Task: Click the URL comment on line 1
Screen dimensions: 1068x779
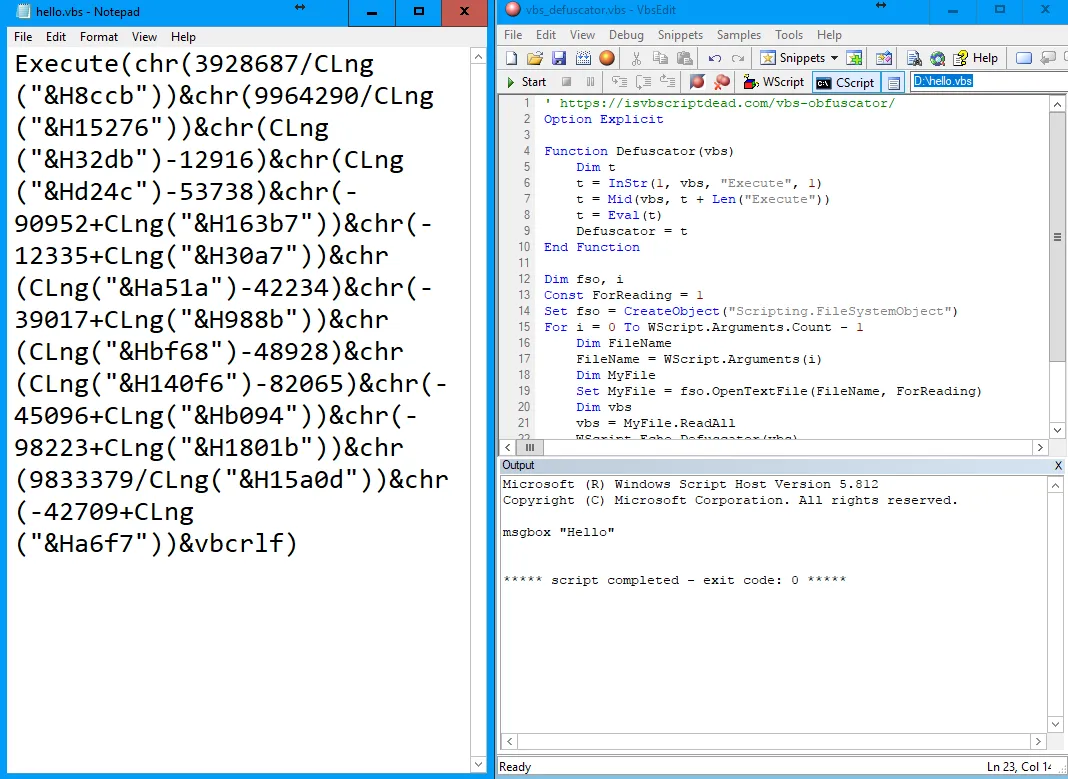Action: coord(719,103)
